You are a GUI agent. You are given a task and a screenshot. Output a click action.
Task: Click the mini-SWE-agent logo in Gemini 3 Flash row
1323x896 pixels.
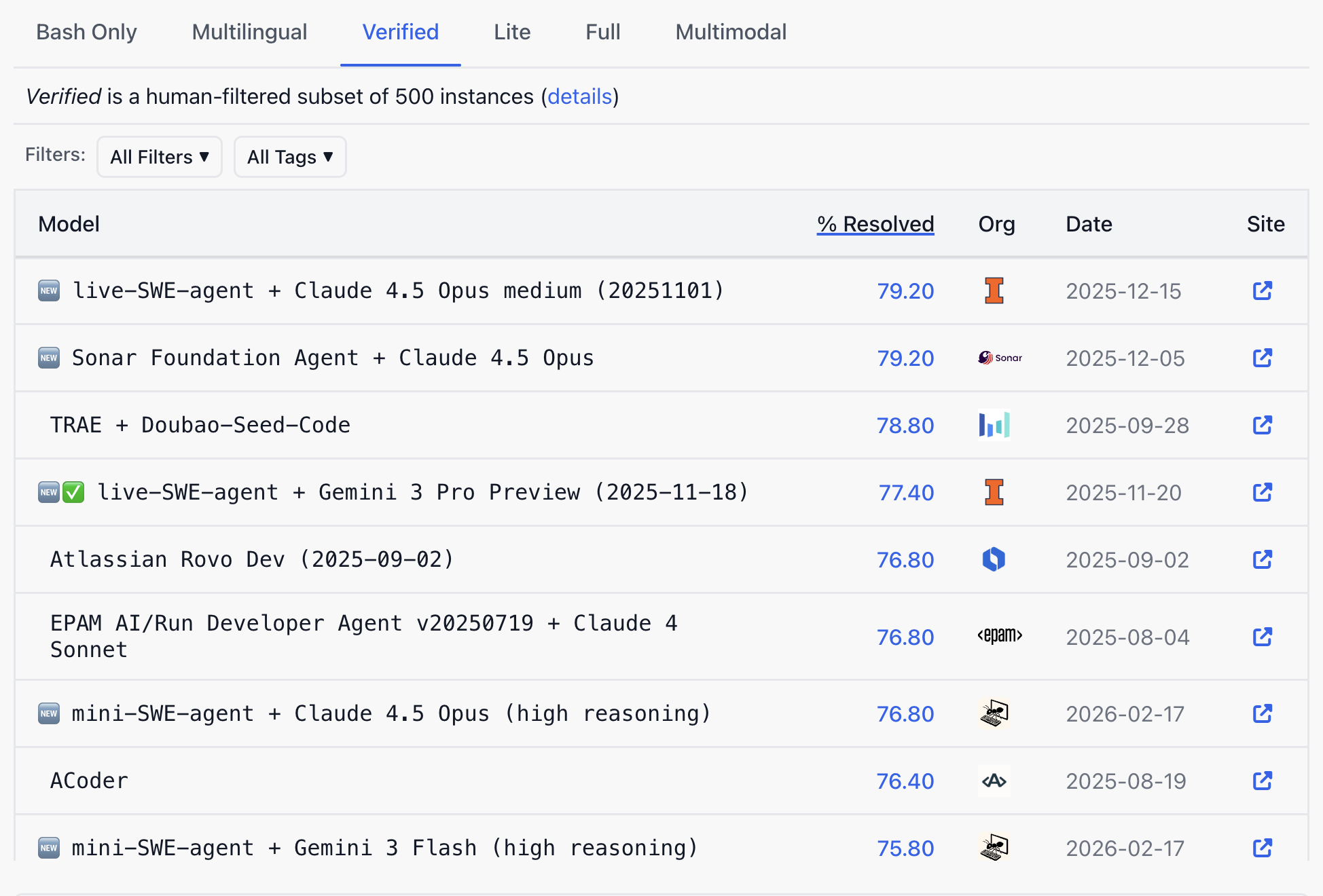[994, 848]
